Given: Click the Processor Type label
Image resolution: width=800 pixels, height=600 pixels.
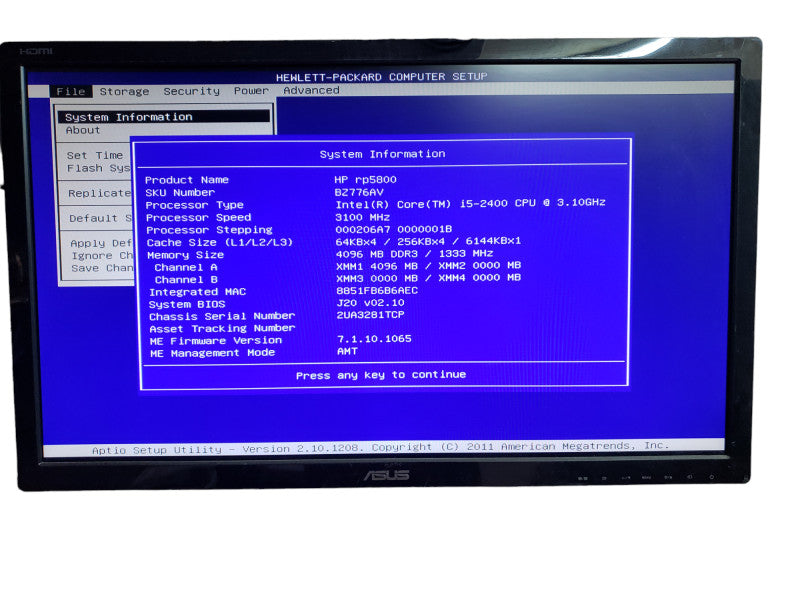Looking at the screenshot, I should pos(194,205).
